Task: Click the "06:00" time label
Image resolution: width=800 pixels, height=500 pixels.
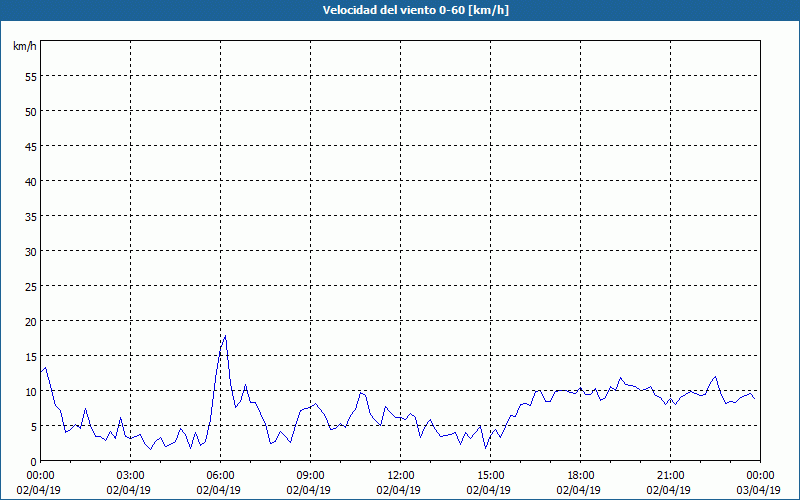Action: point(220,476)
